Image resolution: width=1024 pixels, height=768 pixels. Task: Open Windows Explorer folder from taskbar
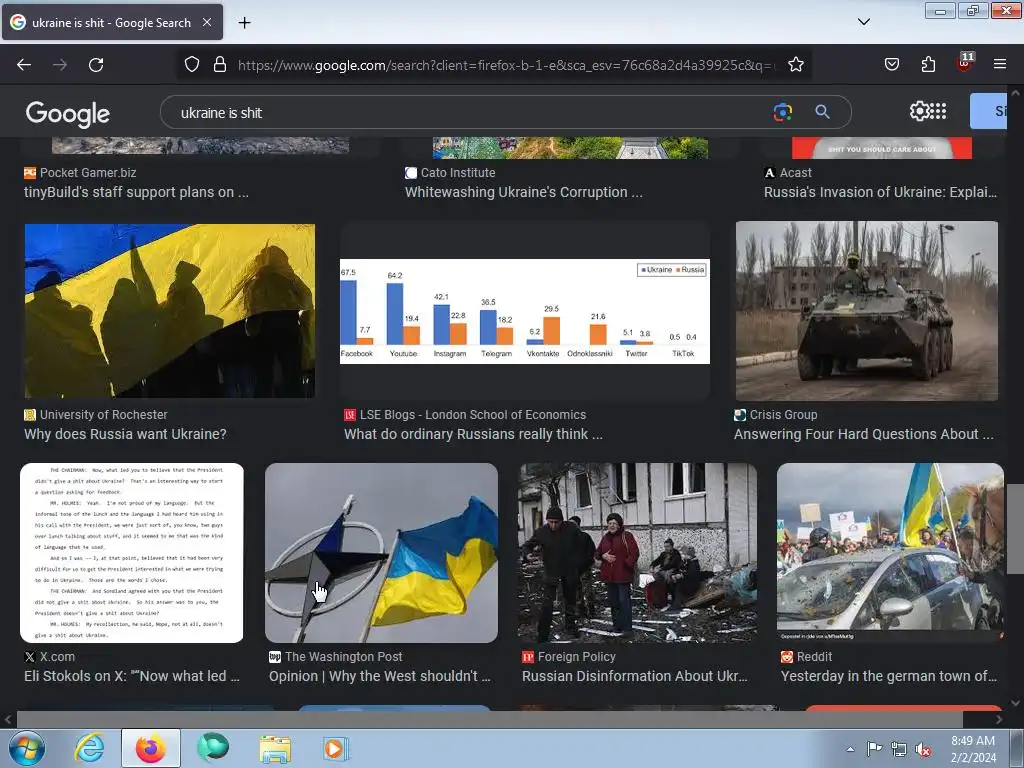pos(275,748)
